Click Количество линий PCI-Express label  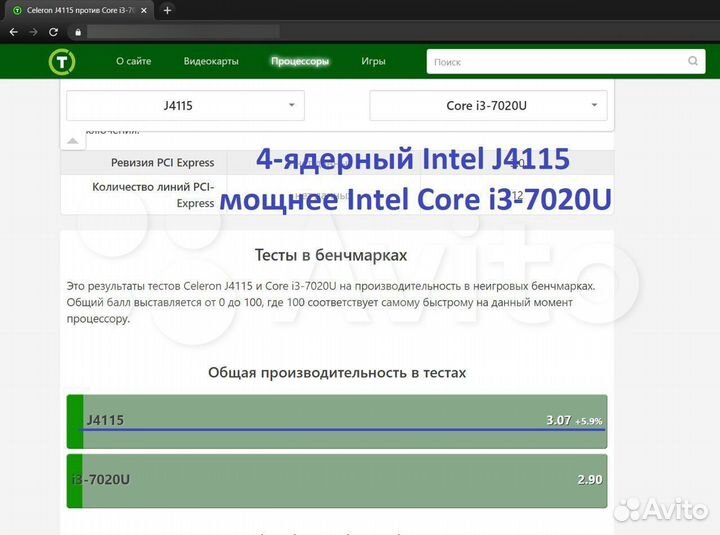coord(153,195)
